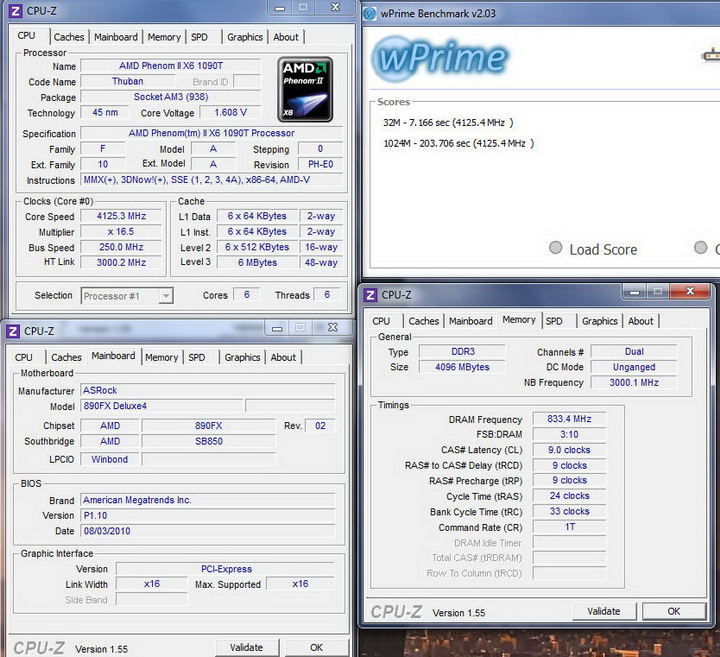Go to SPD tab in the Memory CPU-Z window
This screenshot has width=720, height=657.
[554, 321]
